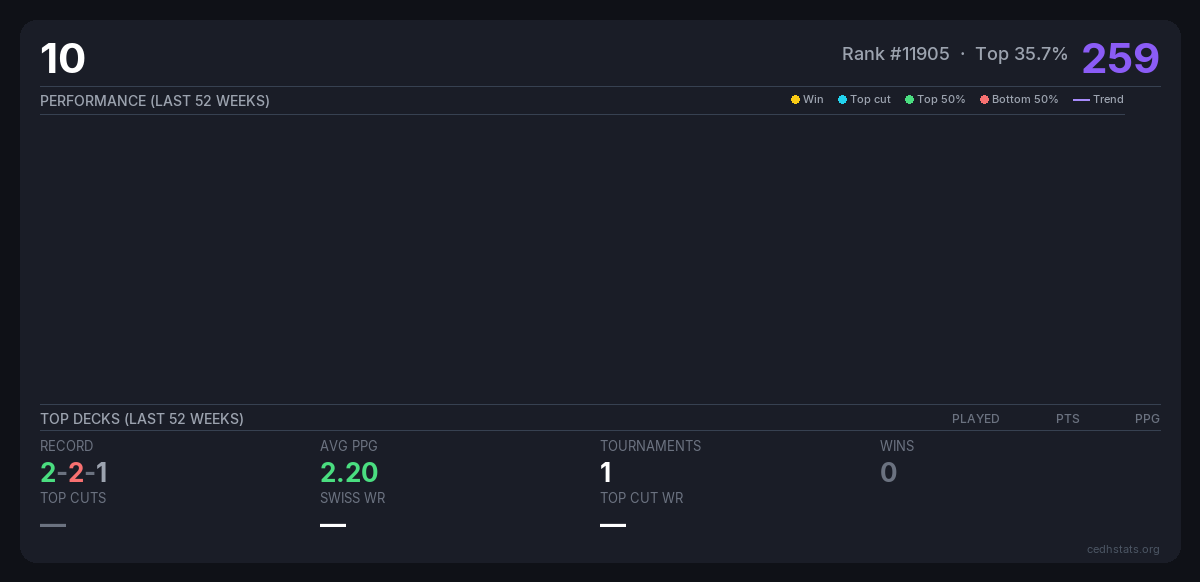Viewport: 1200px width, 582px height.
Task: Click the purple 259 score number
Action: (1120, 58)
